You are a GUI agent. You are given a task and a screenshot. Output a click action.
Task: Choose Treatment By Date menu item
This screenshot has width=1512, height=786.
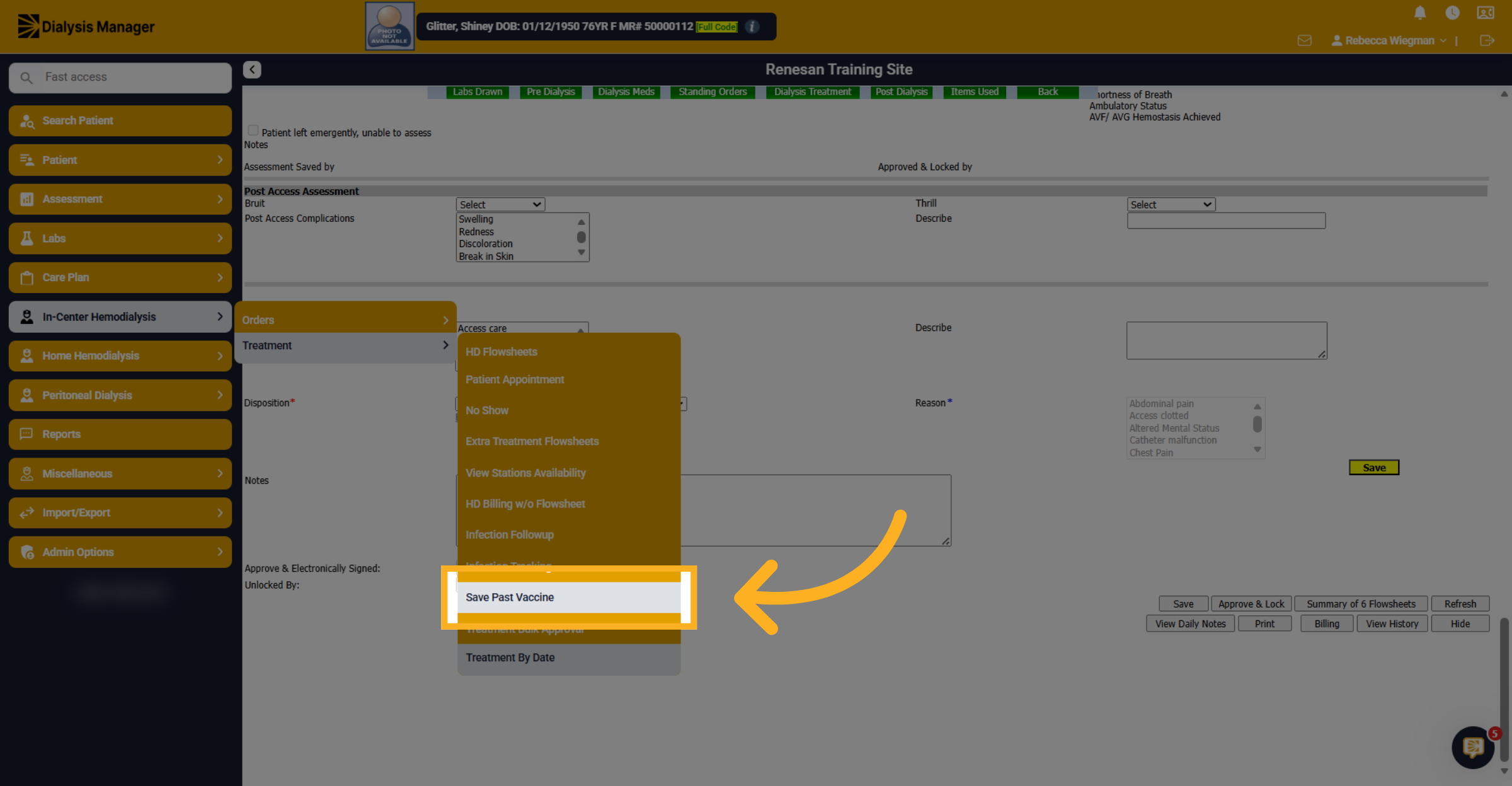569,657
